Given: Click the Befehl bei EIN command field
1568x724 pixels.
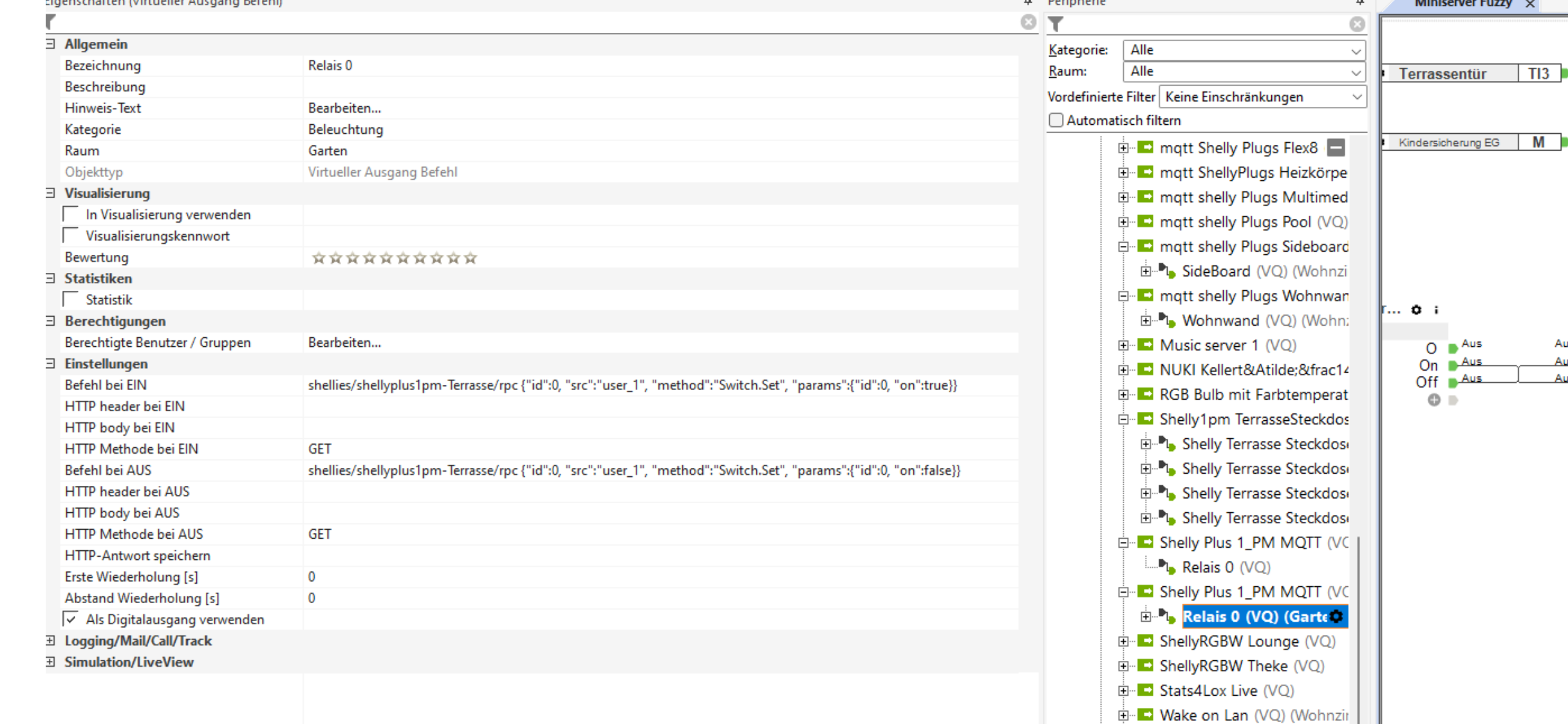Looking at the screenshot, I should tap(631, 385).
